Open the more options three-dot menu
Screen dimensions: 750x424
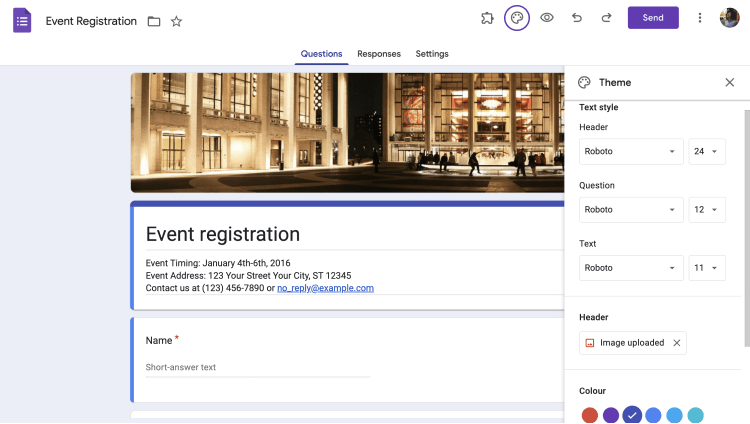(x=700, y=18)
